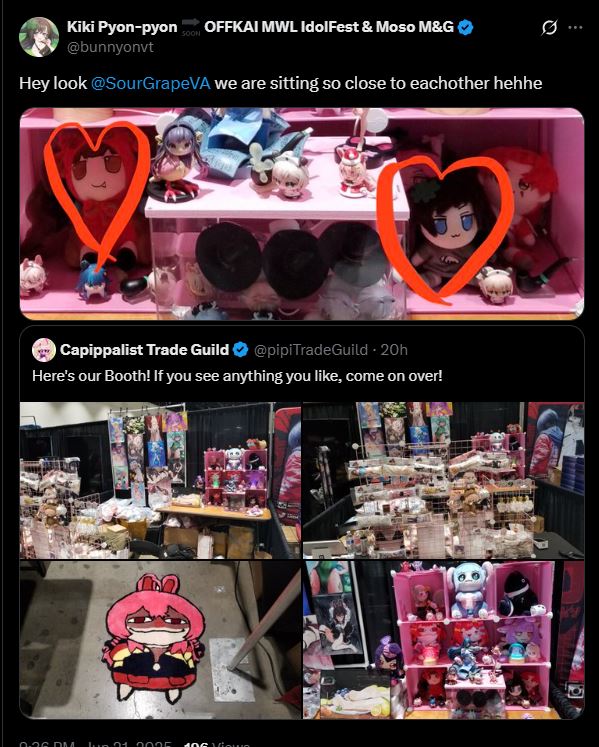Click the tweet's Views count
Image resolution: width=599 pixels, height=747 pixels.
[x=217, y=744]
